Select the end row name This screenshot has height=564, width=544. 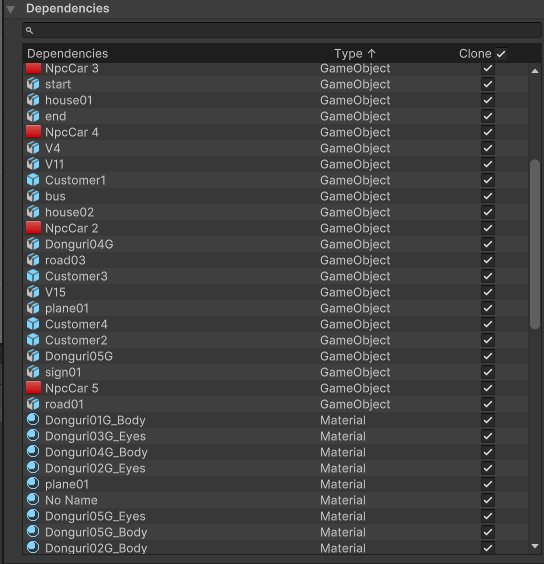click(x=55, y=116)
